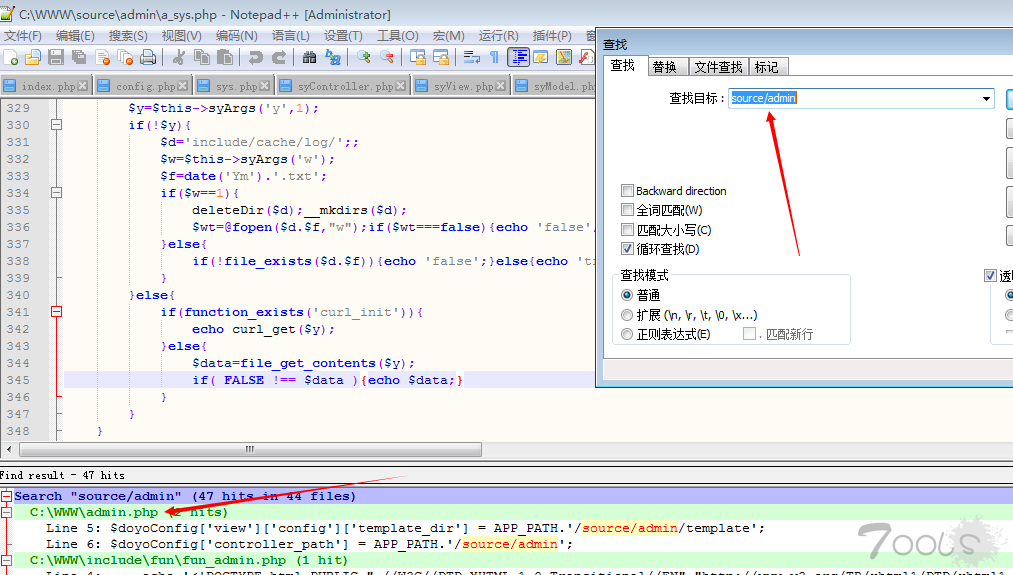Open the 语言(L) menu
This screenshot has width=1013, height=575.
point(291,36)
